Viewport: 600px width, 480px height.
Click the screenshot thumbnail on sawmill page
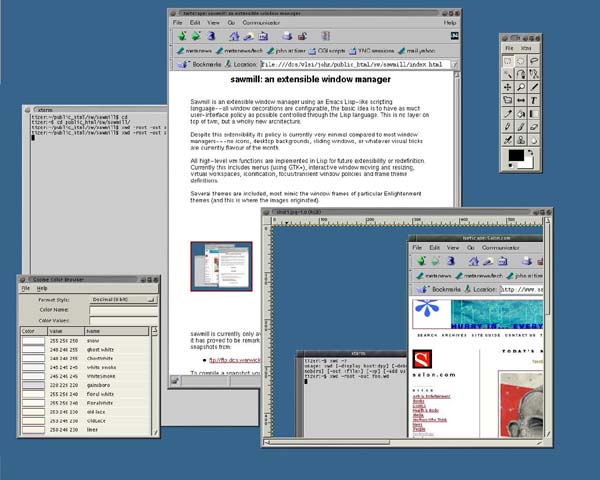221,266
